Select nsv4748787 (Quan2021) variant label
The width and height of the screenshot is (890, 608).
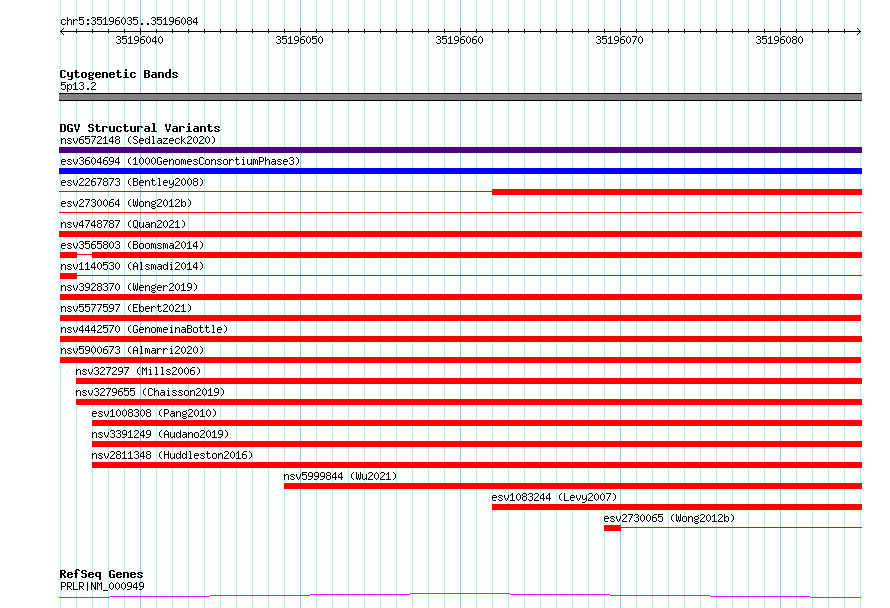[x=123, y=224]
